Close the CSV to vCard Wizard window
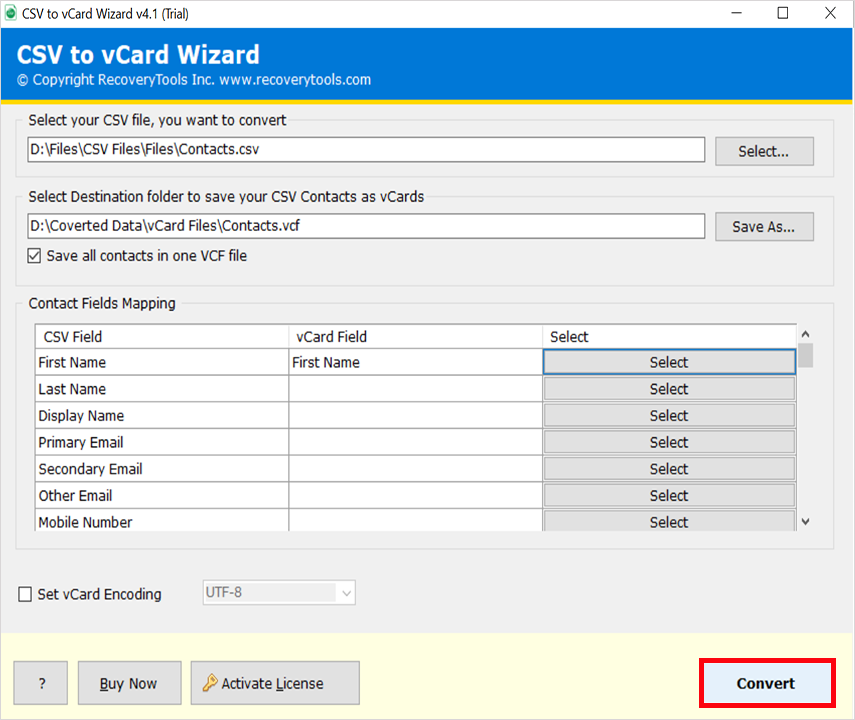This screenshot has height=720, width=855. point(830,13)
